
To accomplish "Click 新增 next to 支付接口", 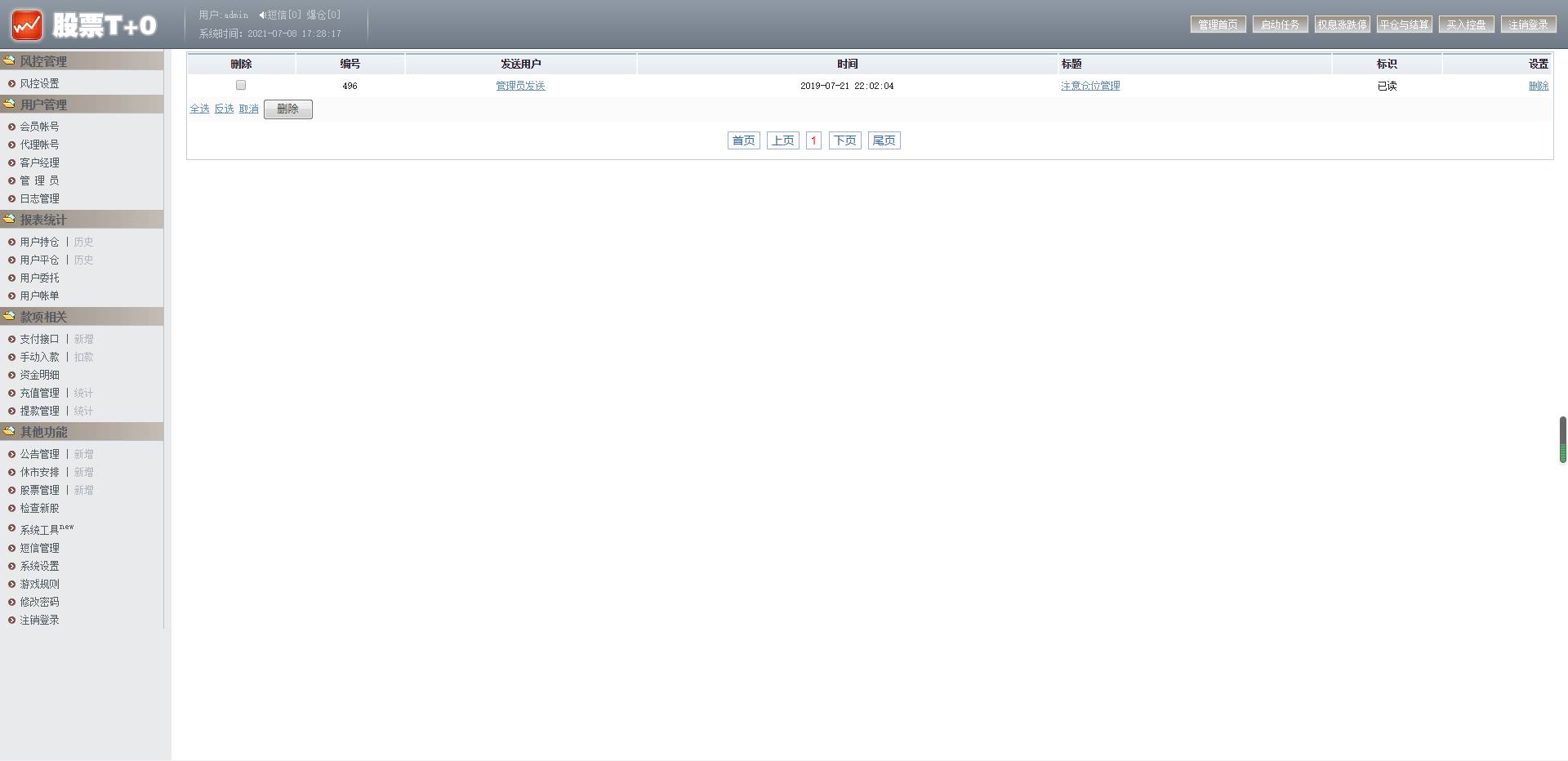I will pos(83,339).
